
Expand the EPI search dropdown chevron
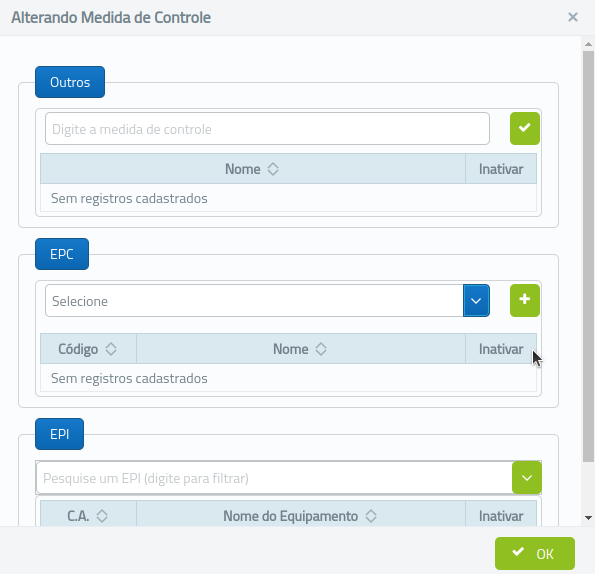point(527,478)
